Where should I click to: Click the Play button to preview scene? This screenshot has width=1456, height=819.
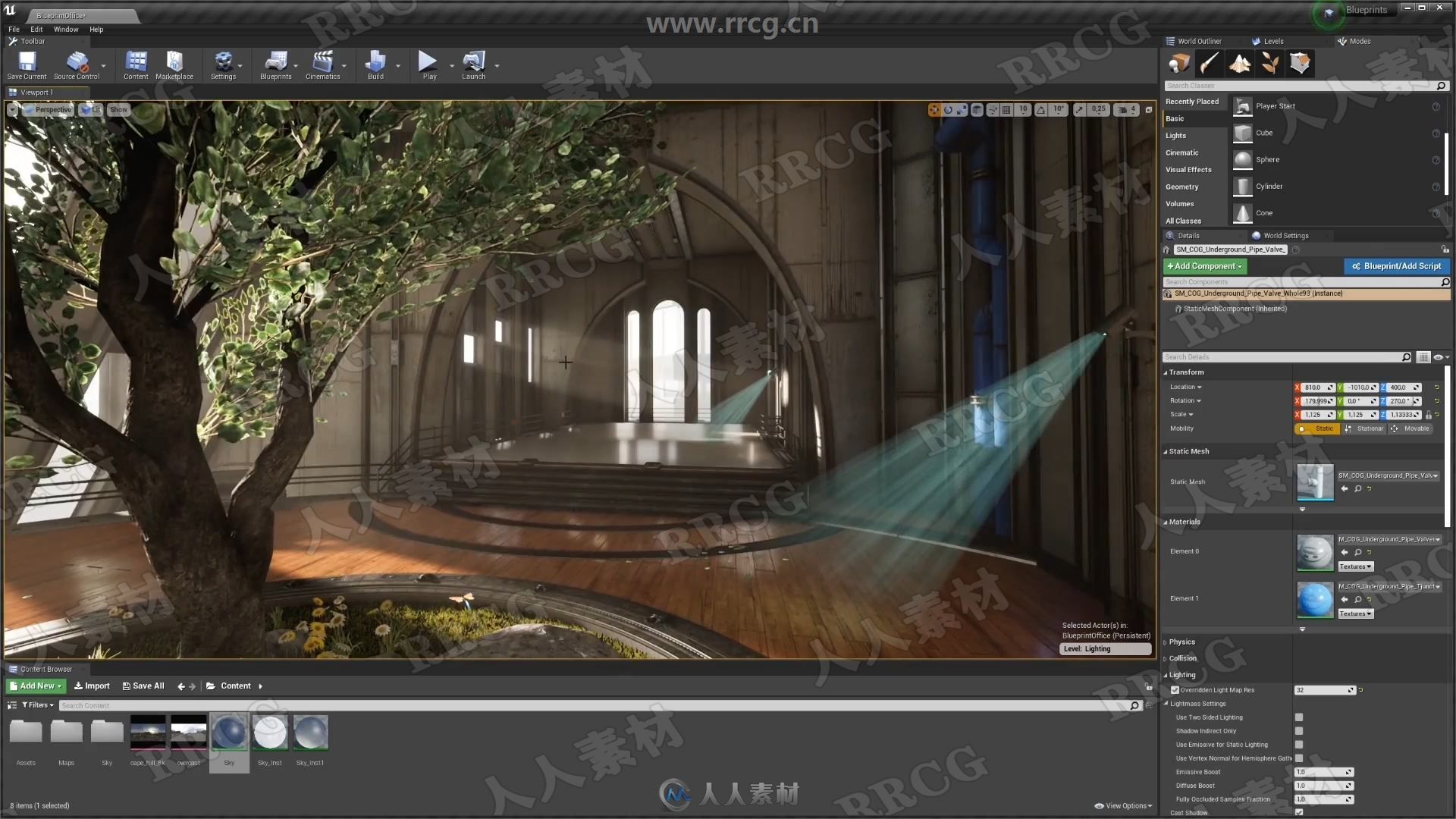[426, 62]
